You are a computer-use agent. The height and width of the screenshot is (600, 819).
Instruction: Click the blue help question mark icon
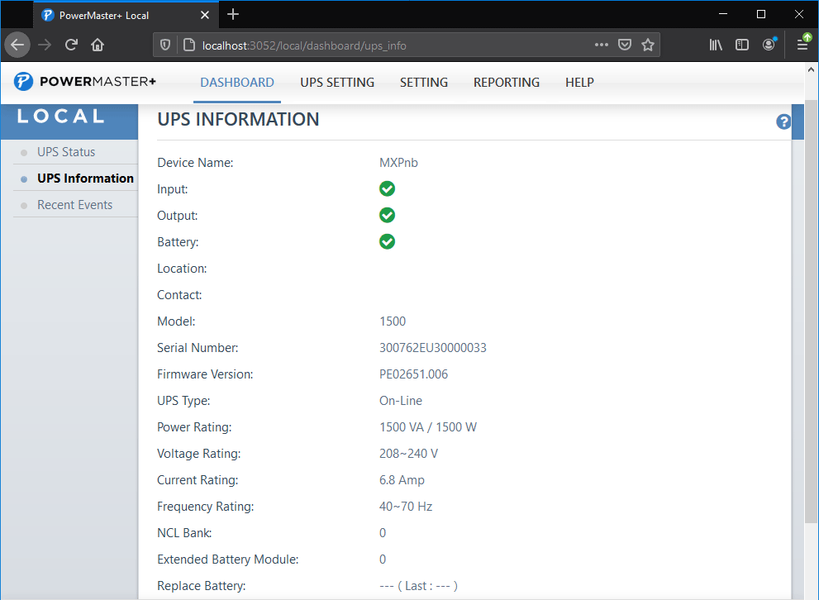(783, 122)
